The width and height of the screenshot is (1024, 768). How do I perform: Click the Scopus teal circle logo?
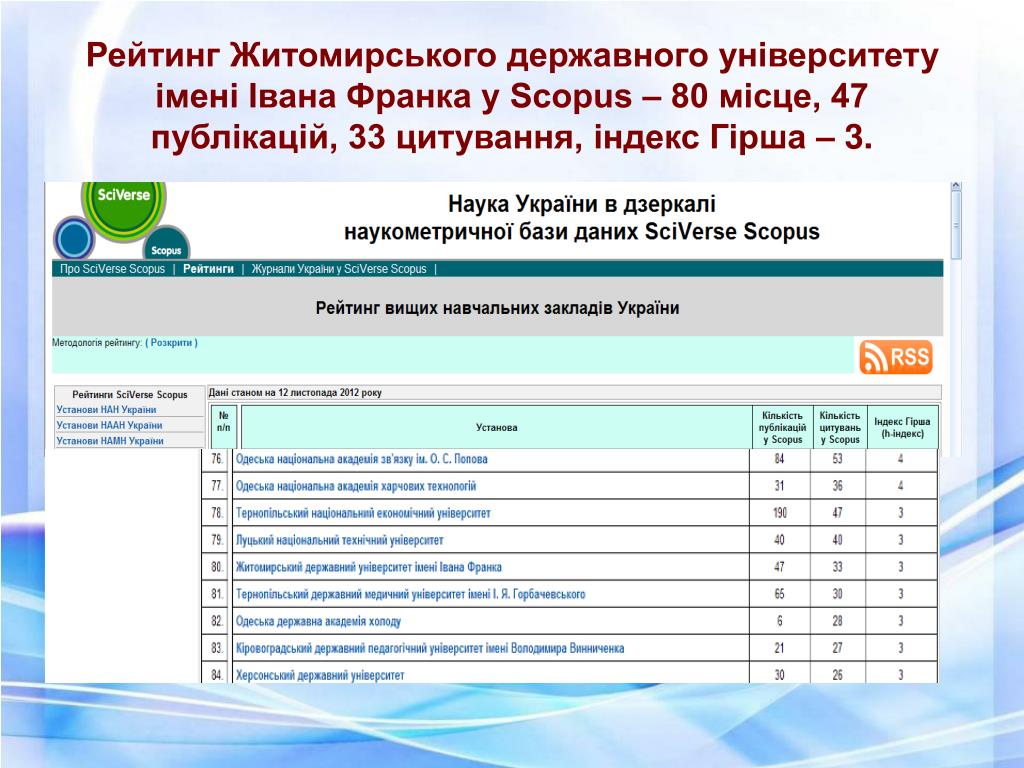tap(166, 243)
